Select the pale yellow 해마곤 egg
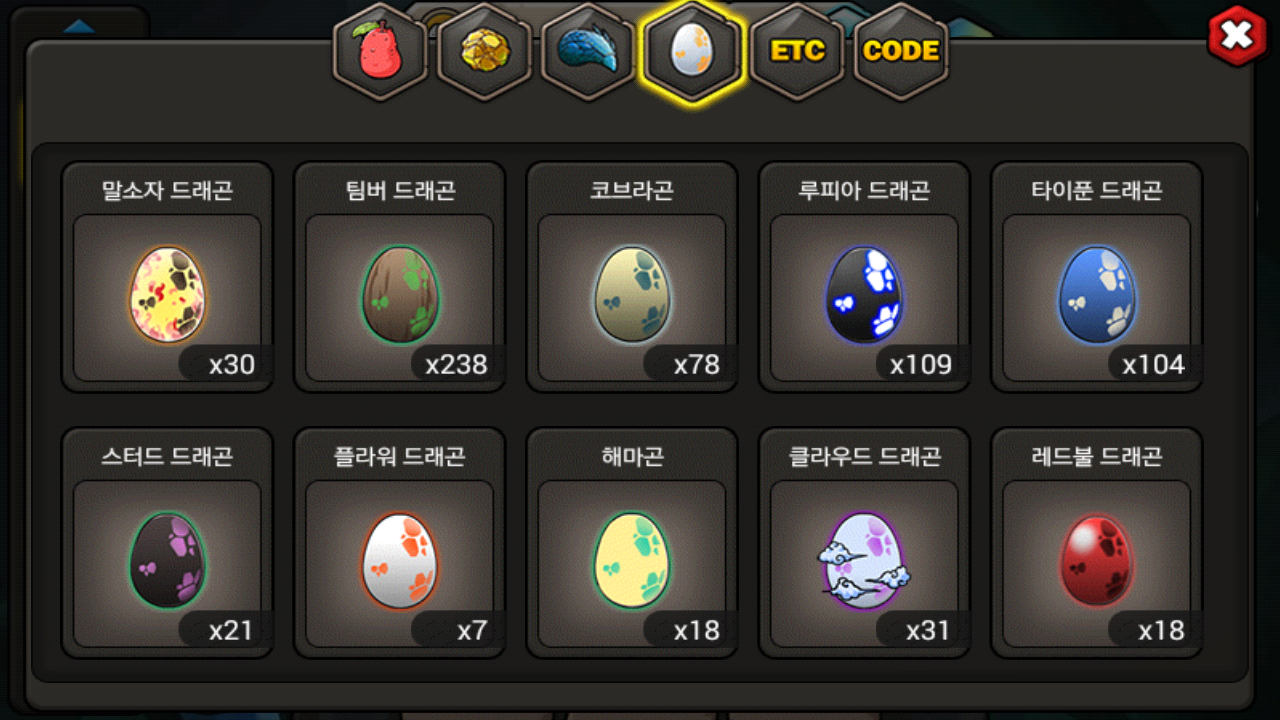 (632, 561)
